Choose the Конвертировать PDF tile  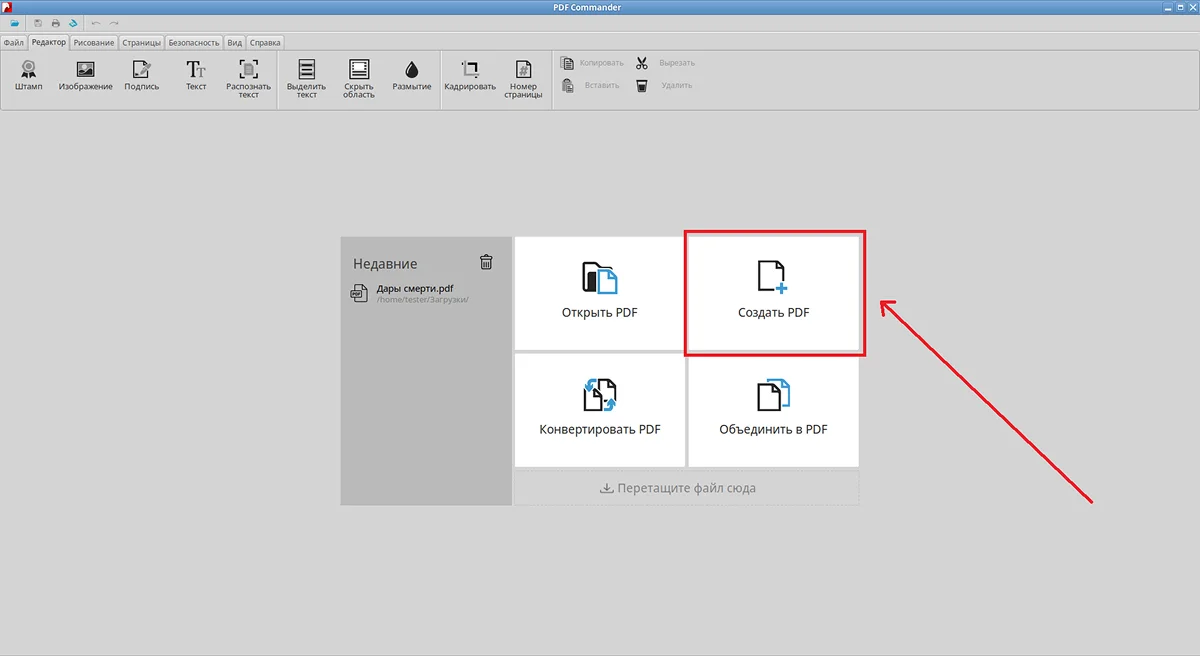pyautogui.click(x=600, y=409)
